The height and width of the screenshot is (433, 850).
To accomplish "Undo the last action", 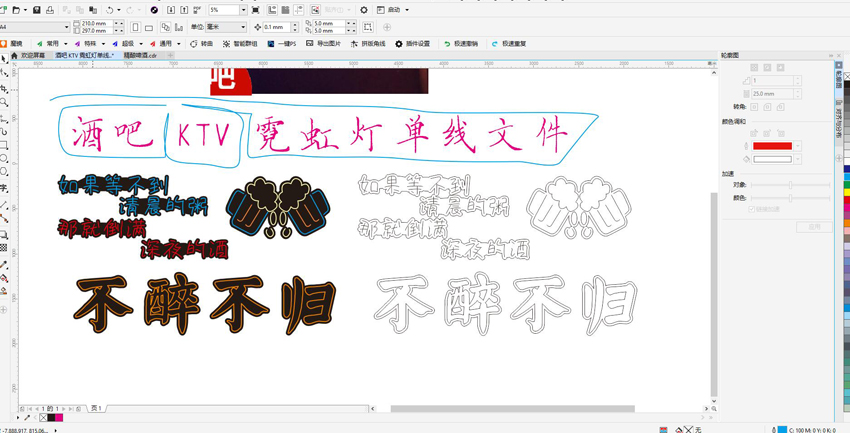I will (x=110, y=10).
